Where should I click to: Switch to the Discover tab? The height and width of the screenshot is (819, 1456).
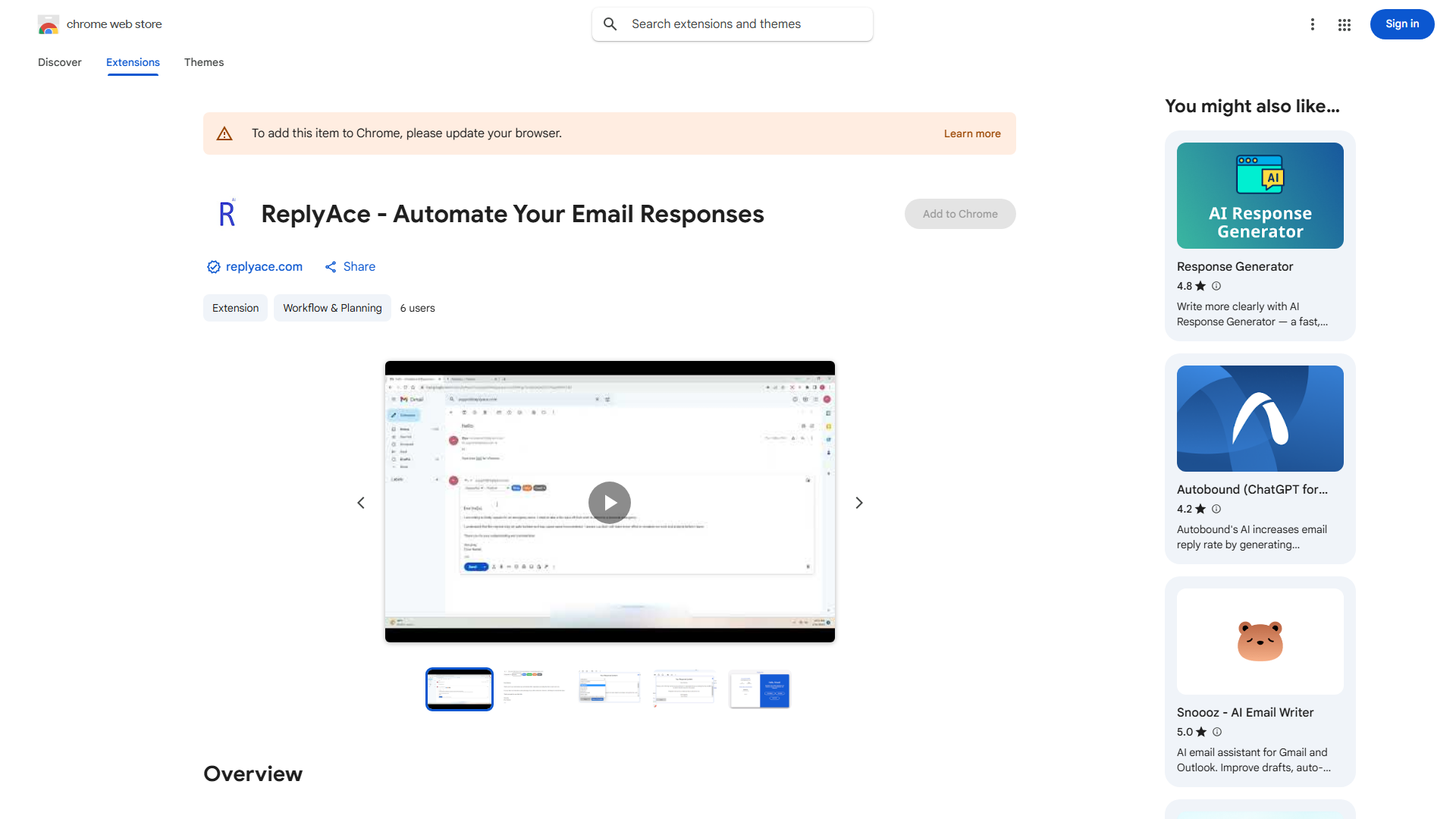pyautogui.click(x=60, y=62)
